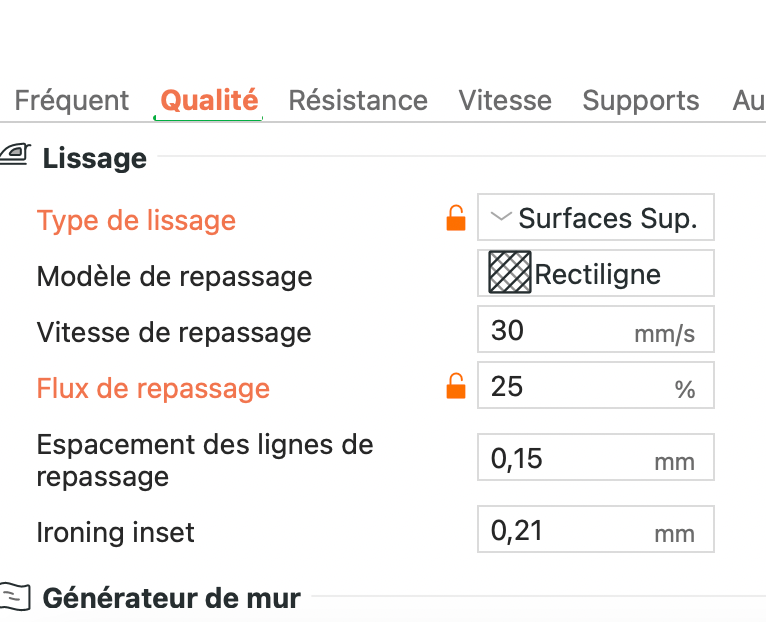Open the Résistance tab
The image size is (766, 622).
(358, 101)
